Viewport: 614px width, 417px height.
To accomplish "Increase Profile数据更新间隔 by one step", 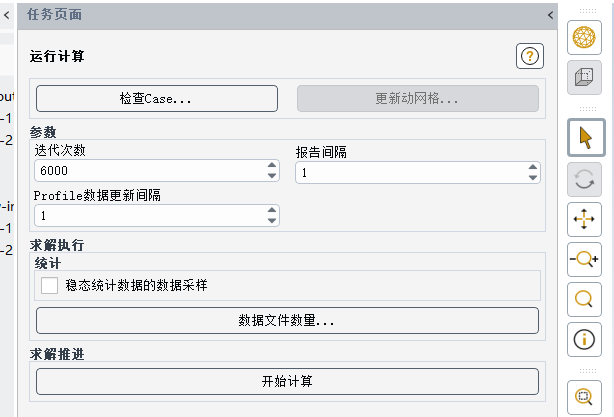I will (271, 210).
